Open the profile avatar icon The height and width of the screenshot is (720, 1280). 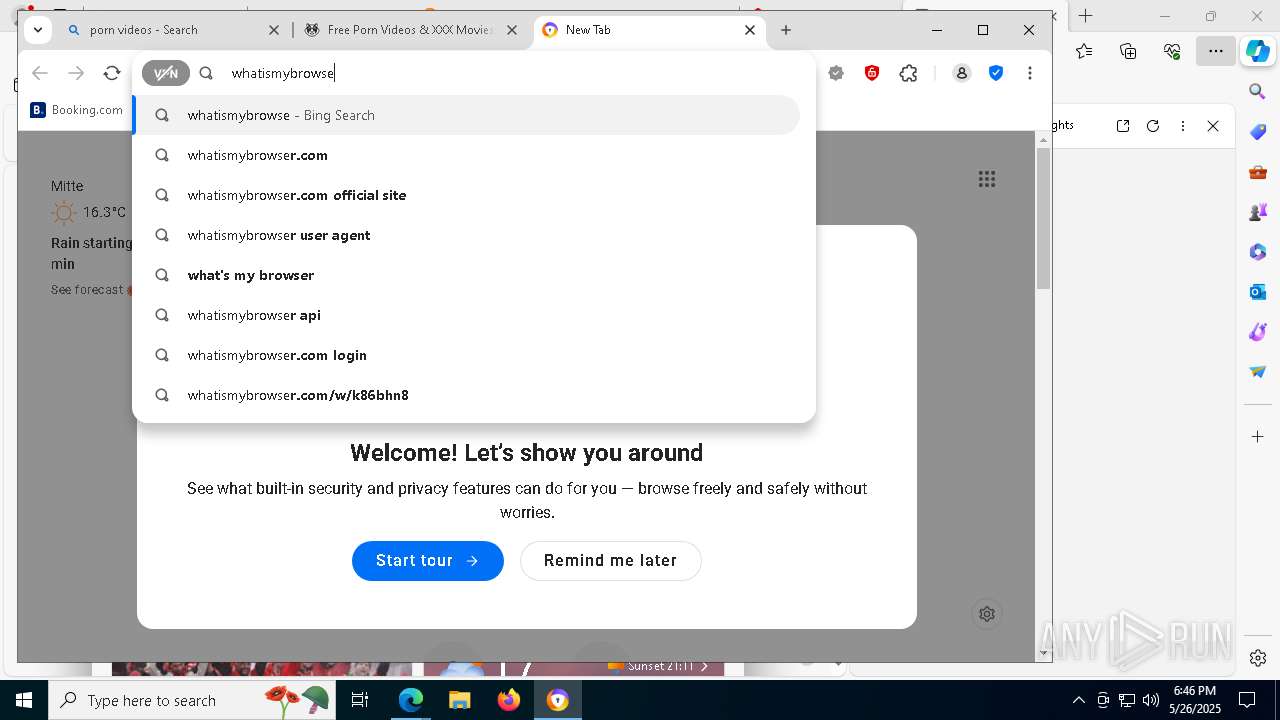point(962,73)
